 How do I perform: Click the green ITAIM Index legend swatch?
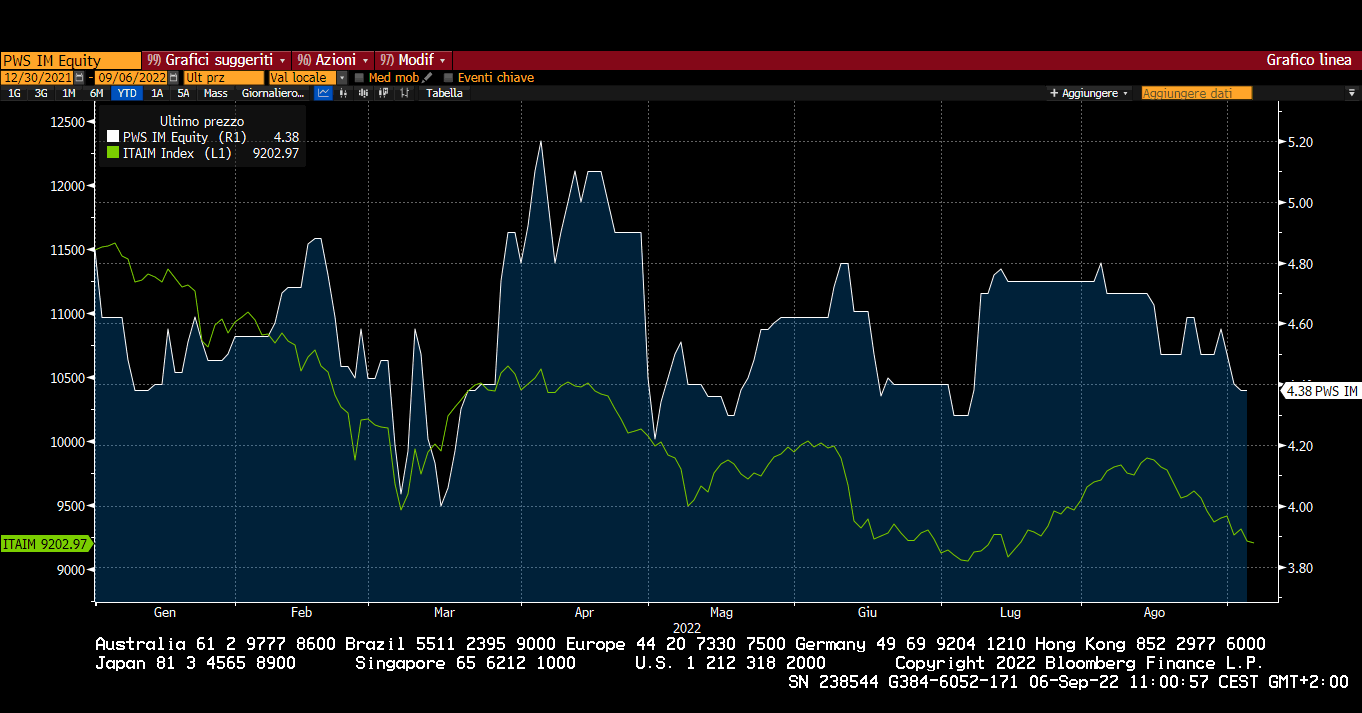pos(113,153)
